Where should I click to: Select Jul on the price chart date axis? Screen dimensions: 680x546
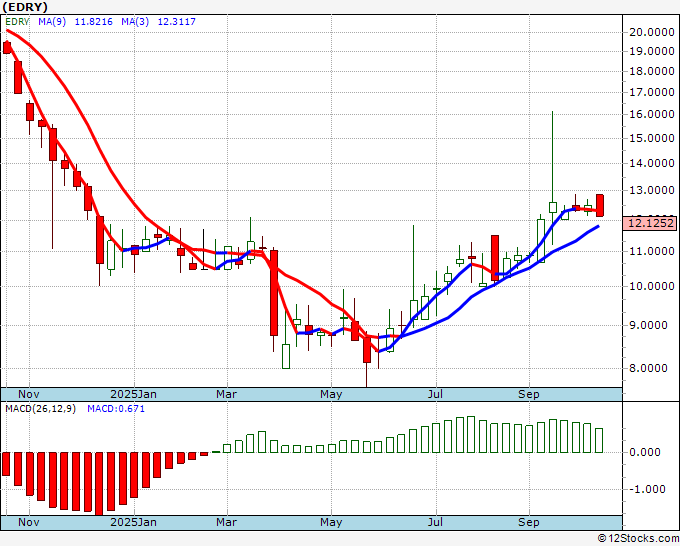[435, 394]
